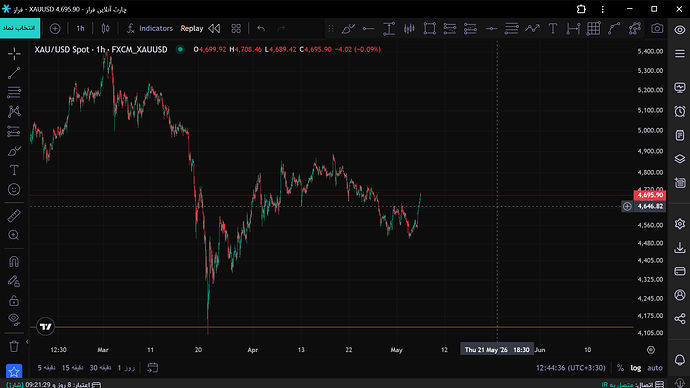Select the trend-based Fib extension tool
Viewport: 690px width, 388px height.
click(470, 29)
